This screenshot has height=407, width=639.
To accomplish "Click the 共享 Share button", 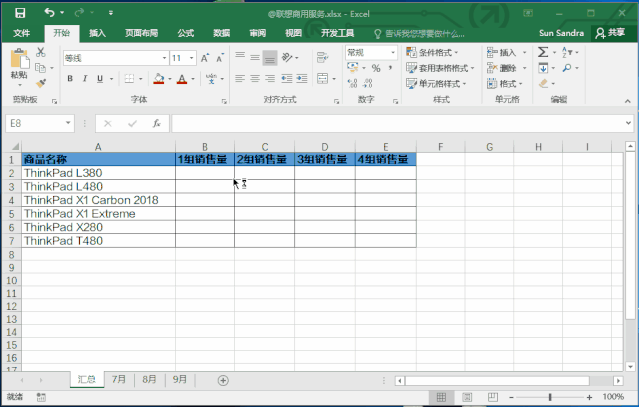I will click(x=610, y=33).
